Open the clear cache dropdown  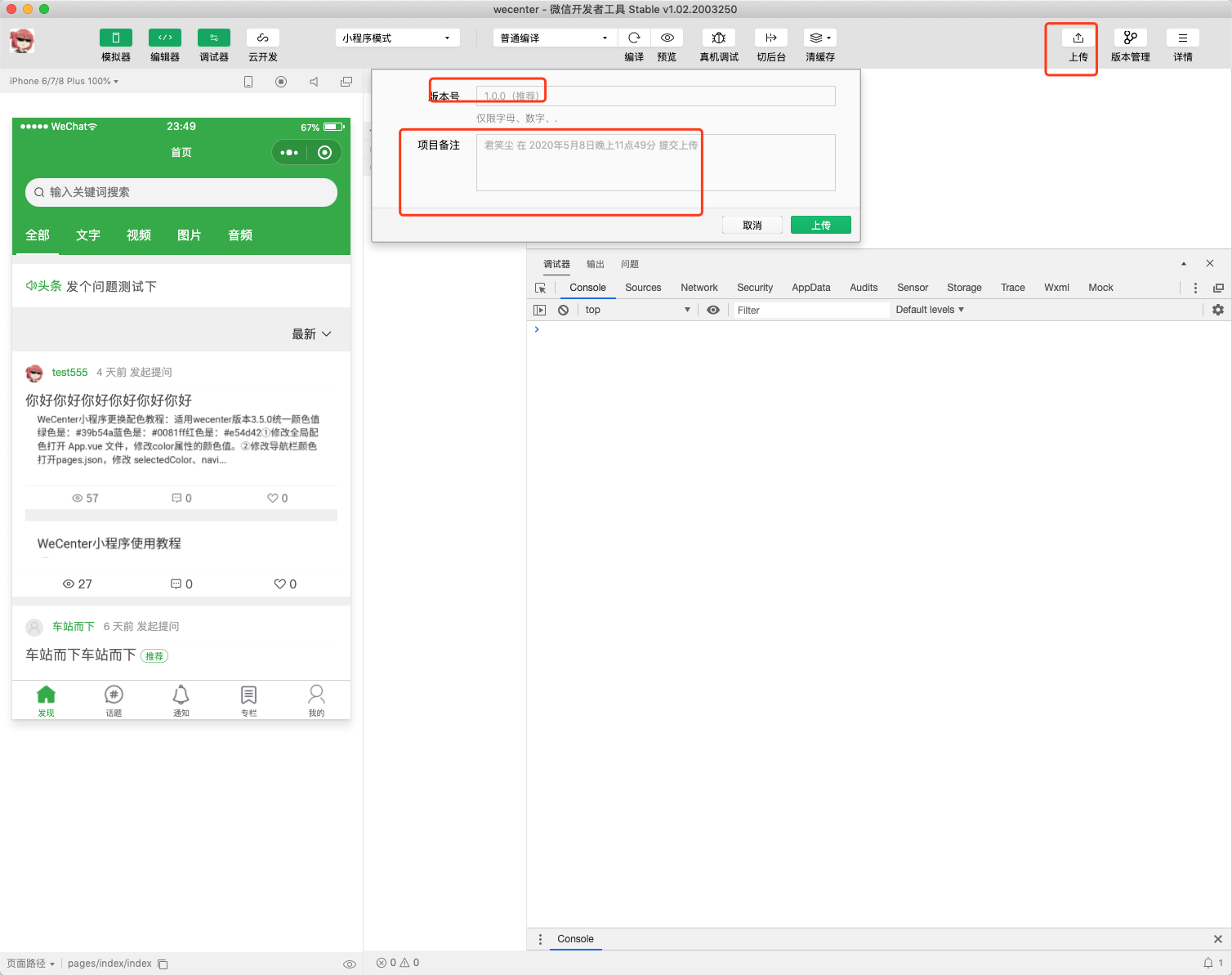pos(820,38)
